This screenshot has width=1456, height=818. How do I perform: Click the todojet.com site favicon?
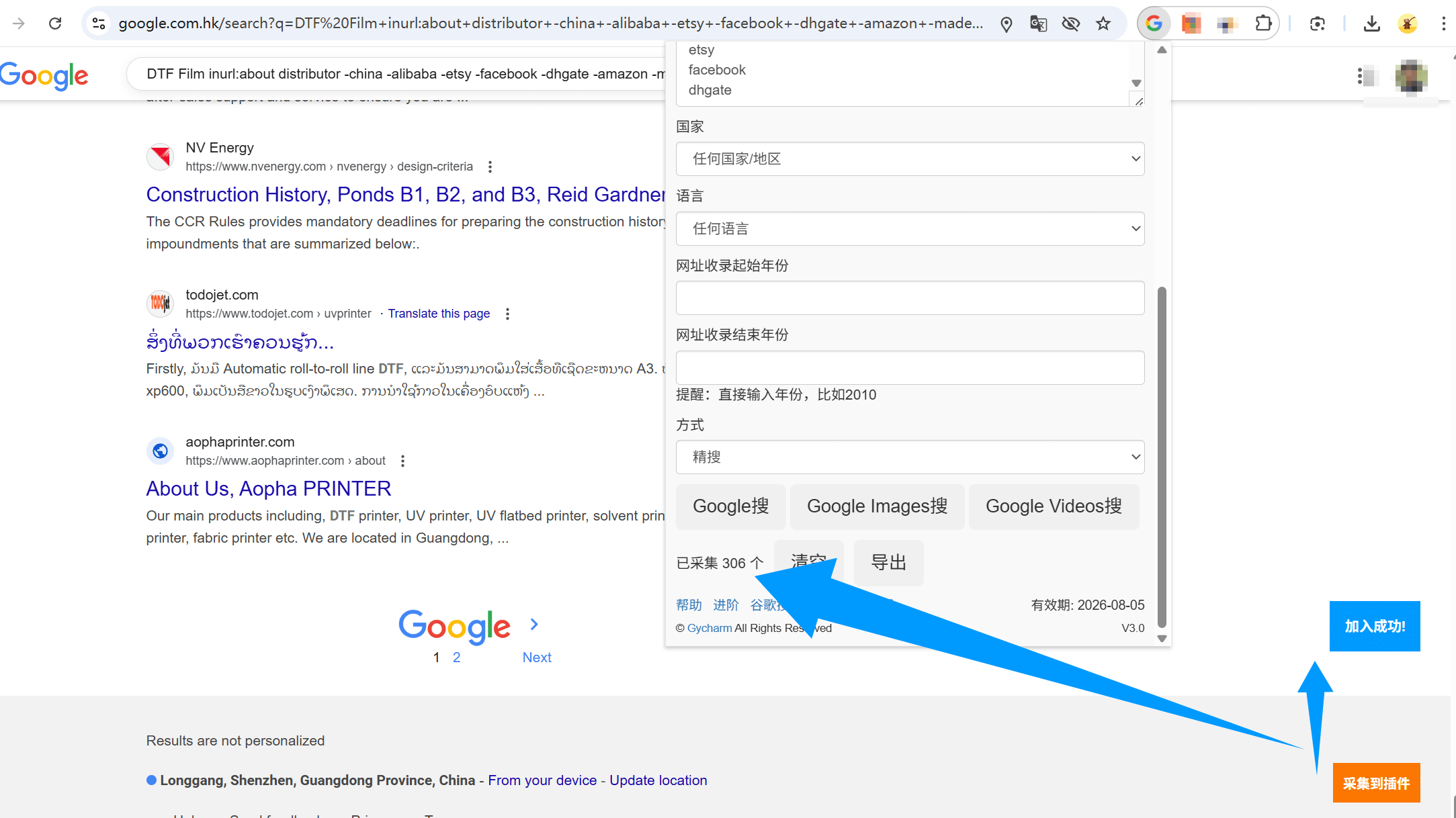click(161, 304)
